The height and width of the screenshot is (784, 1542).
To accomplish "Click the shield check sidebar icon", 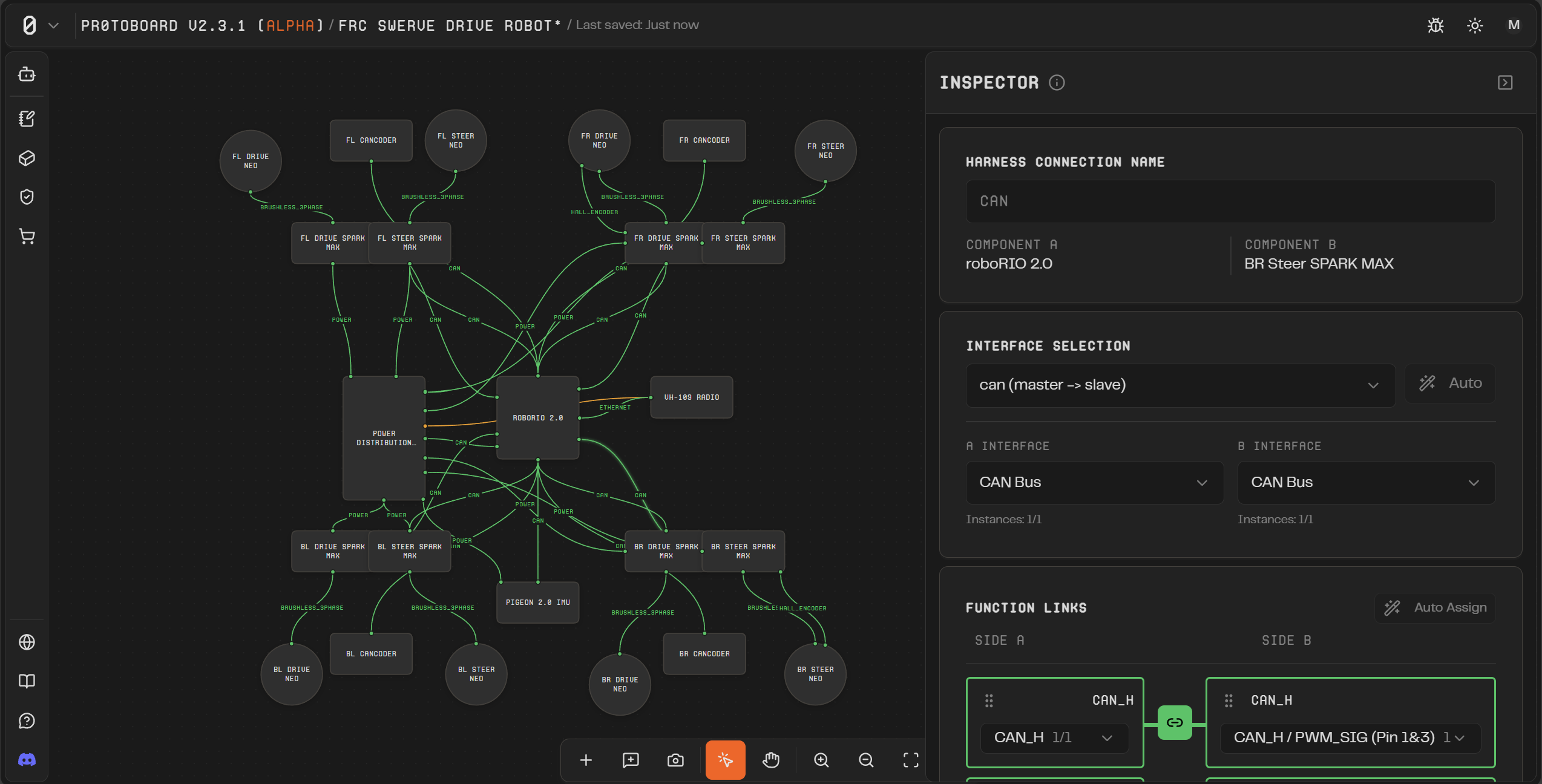I will (x=27, y=197).
